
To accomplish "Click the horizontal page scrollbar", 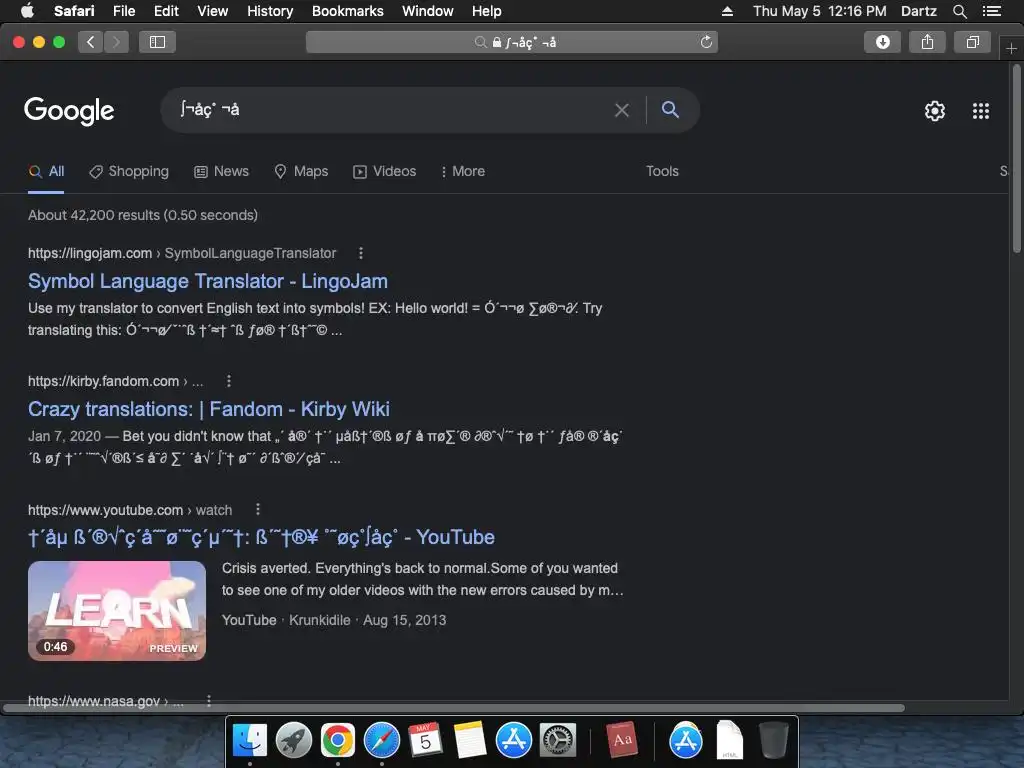I will (454, 708).
